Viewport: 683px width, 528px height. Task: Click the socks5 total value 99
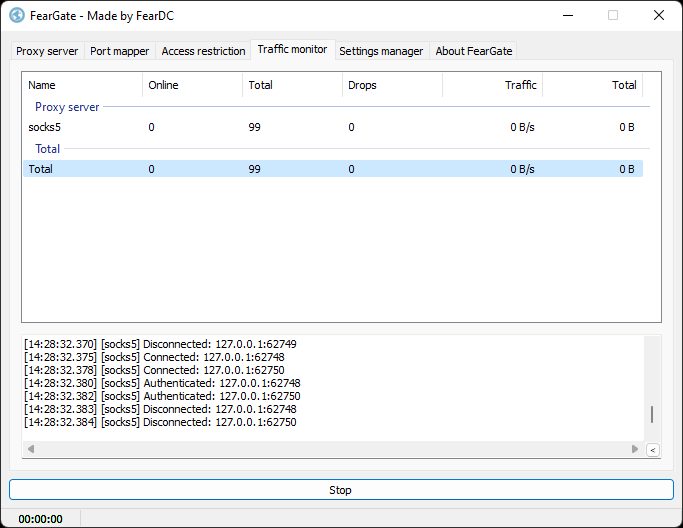pos(254,127)
